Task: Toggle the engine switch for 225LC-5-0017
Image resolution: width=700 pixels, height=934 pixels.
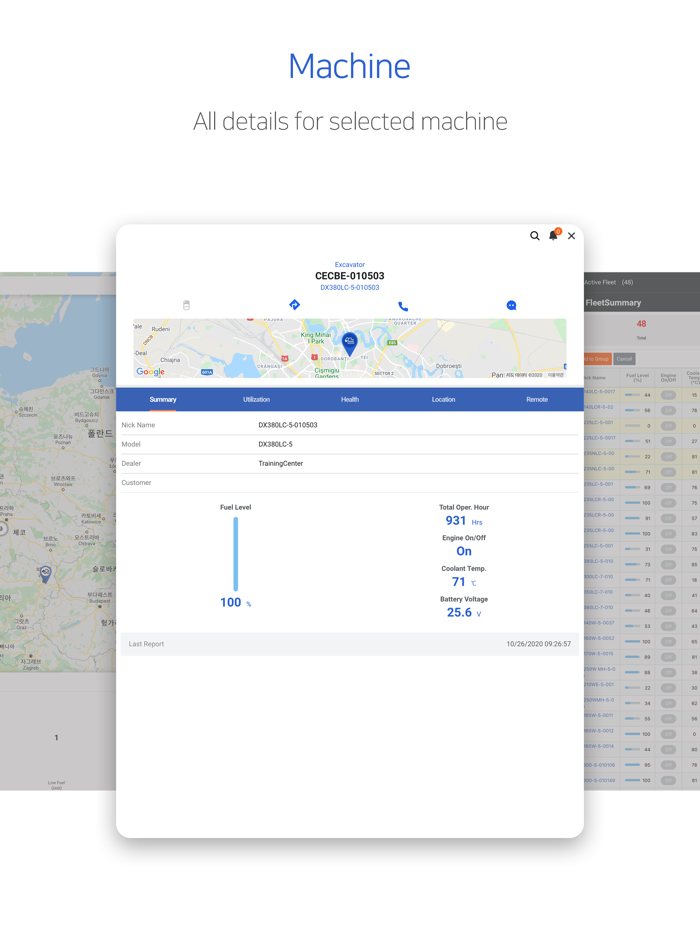Action: pos(668,441)
